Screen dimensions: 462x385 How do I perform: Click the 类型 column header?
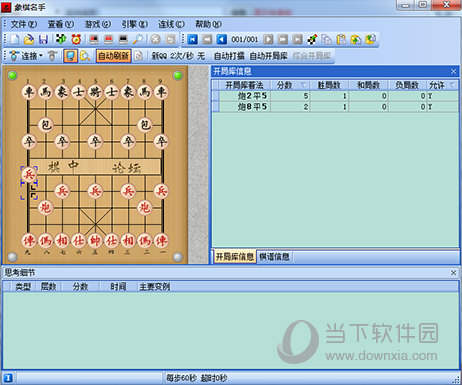pos(23,287)
